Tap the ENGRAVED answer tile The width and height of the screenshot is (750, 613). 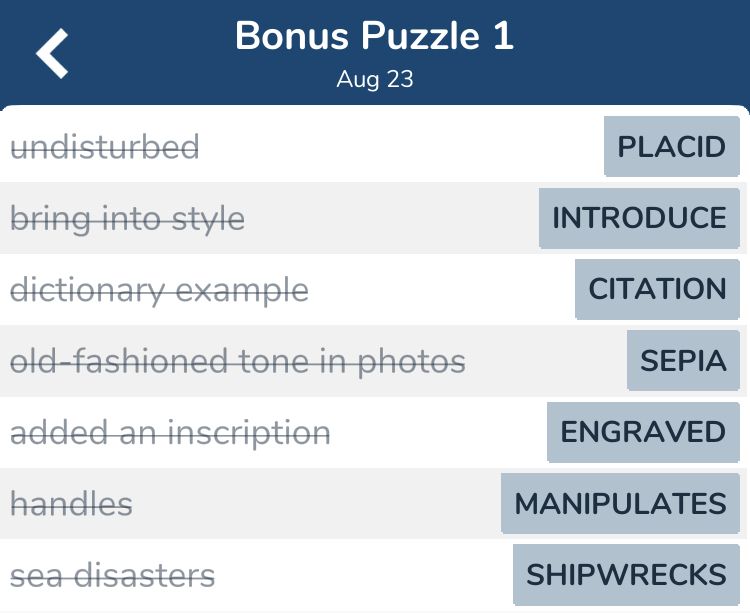[x=643, y=432]
